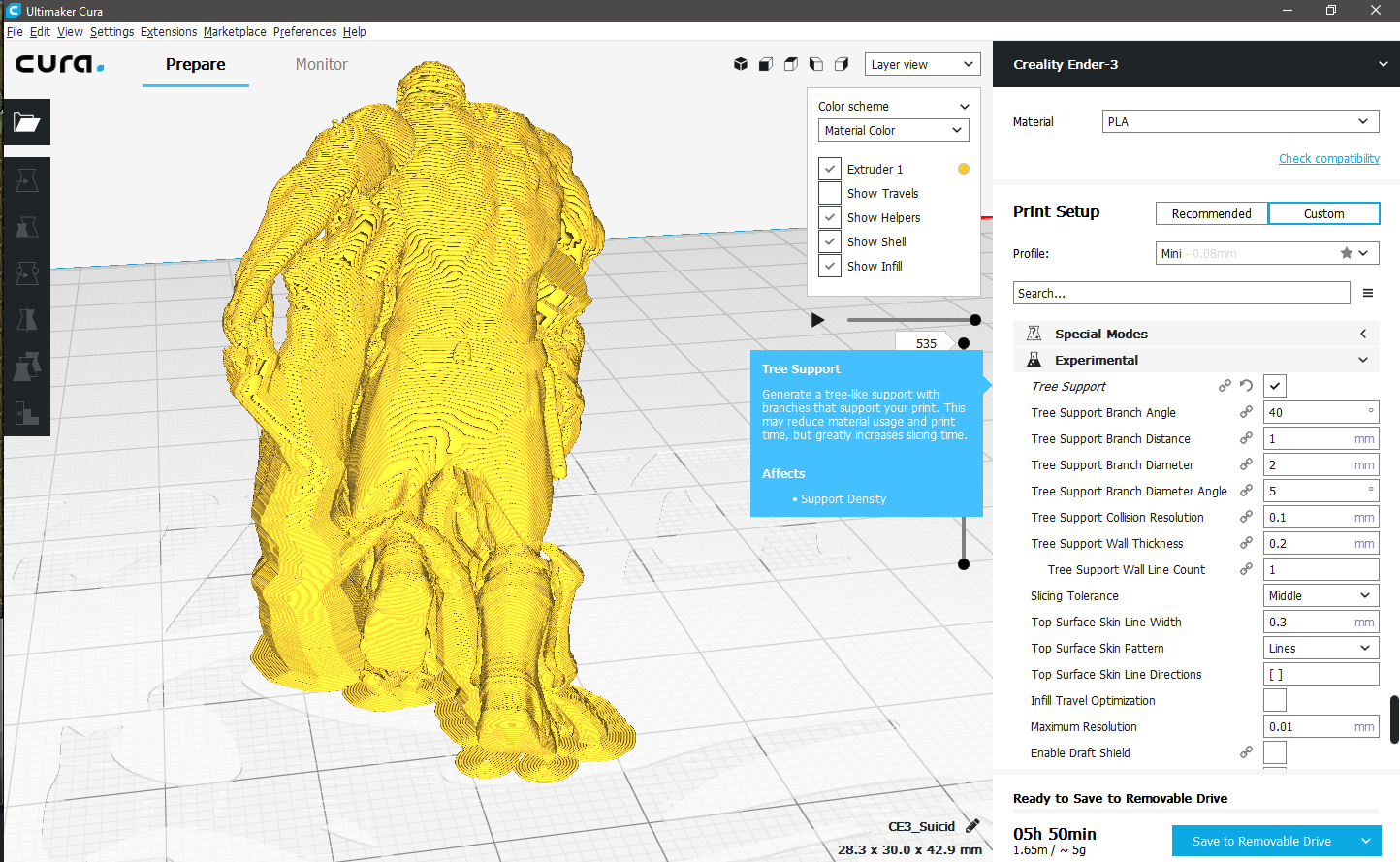Click link icon for Tree Support Branch Angle
This screenshot has height=862, width=1400.
1246,412
